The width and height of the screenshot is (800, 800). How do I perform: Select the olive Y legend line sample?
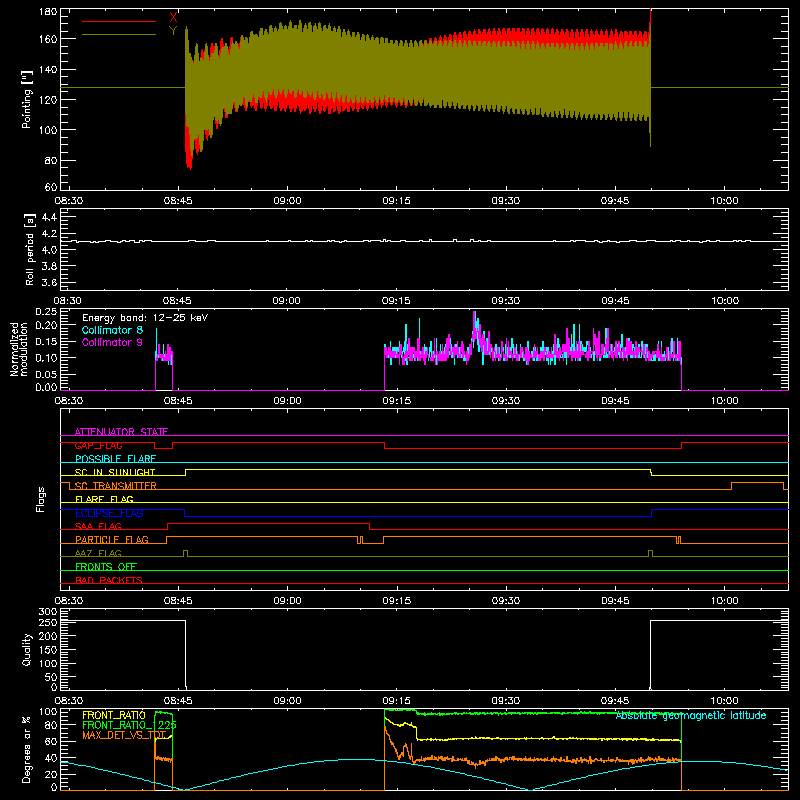pos(119,34)
